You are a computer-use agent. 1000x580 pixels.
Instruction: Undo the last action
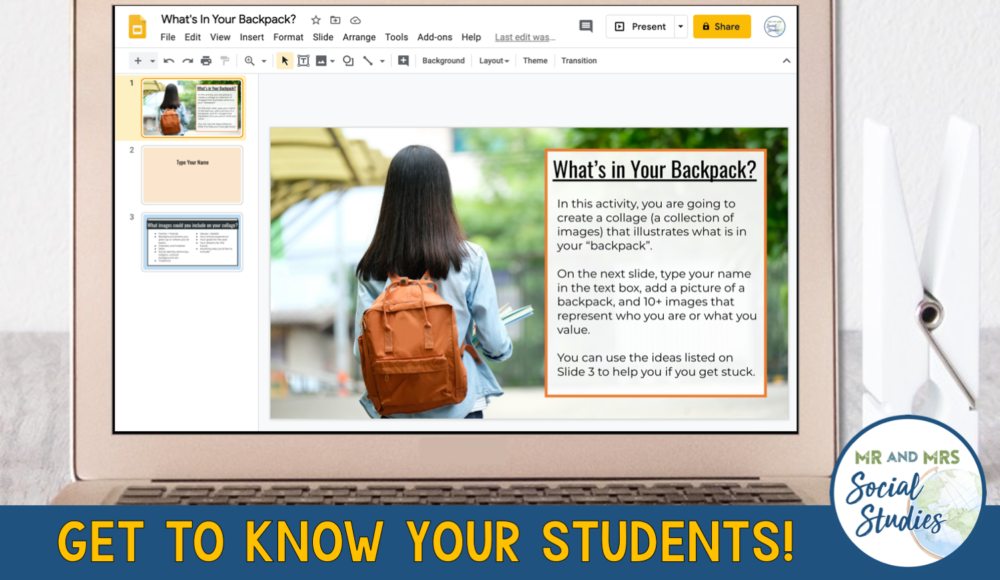(169, 61)
